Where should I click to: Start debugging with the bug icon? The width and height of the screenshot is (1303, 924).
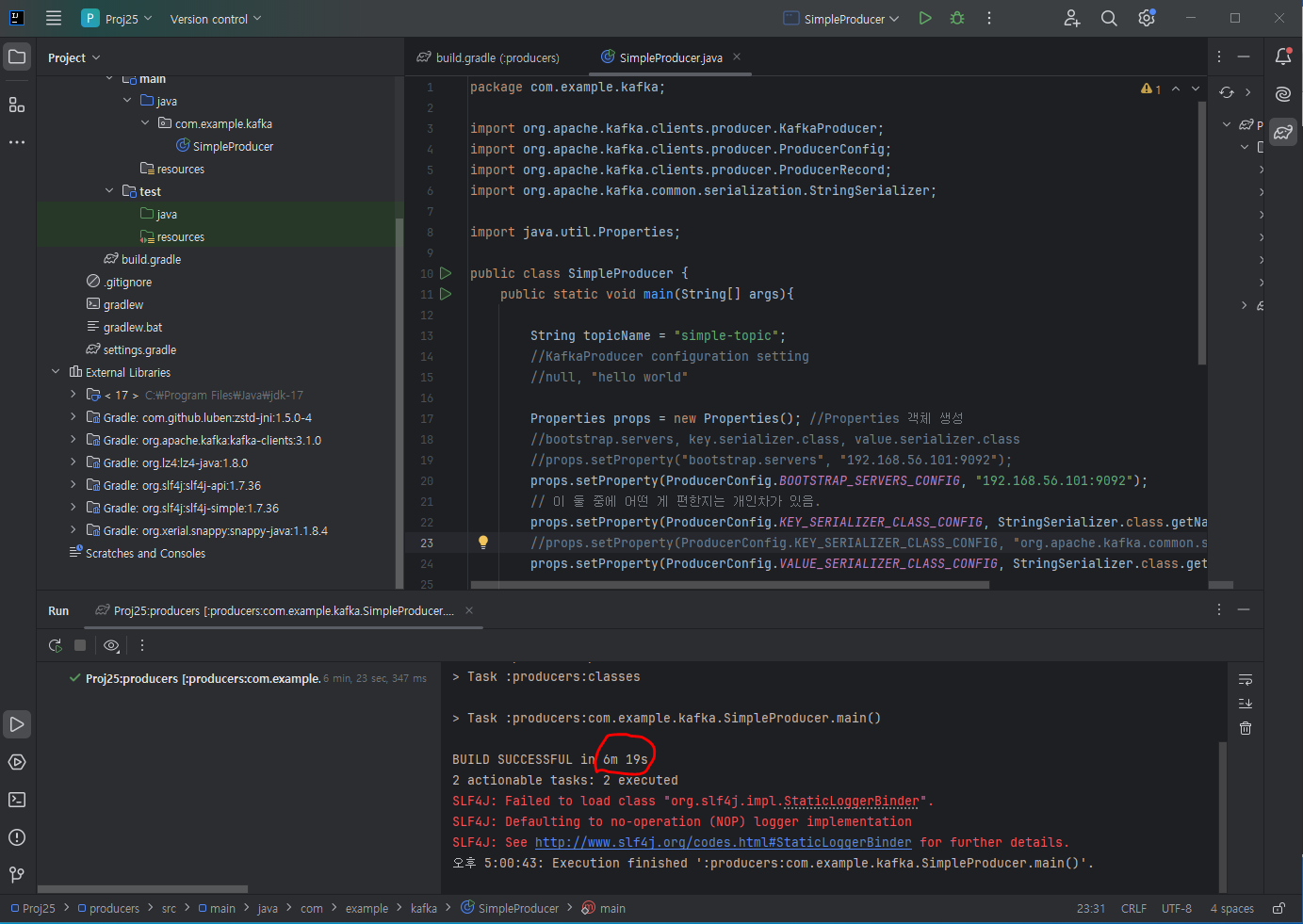957,18
